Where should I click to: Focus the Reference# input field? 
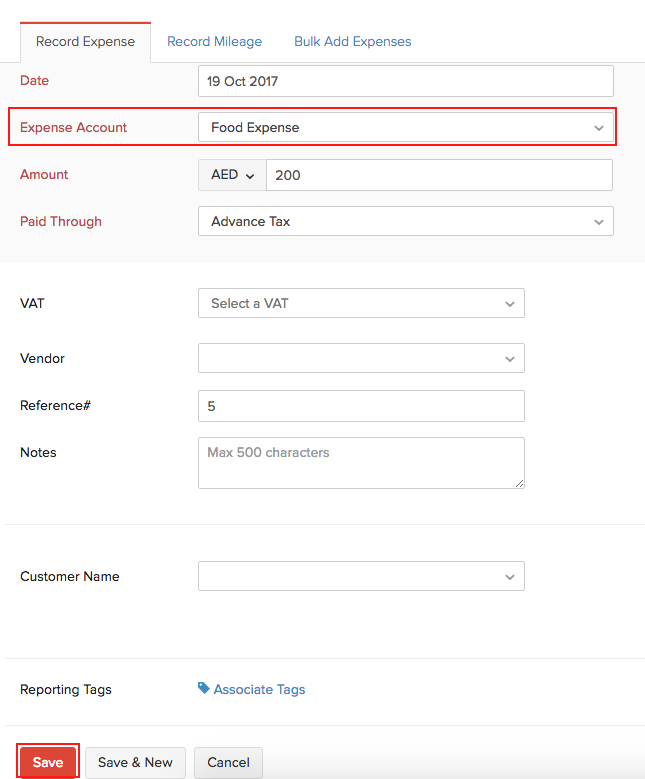tap(361, 406)
